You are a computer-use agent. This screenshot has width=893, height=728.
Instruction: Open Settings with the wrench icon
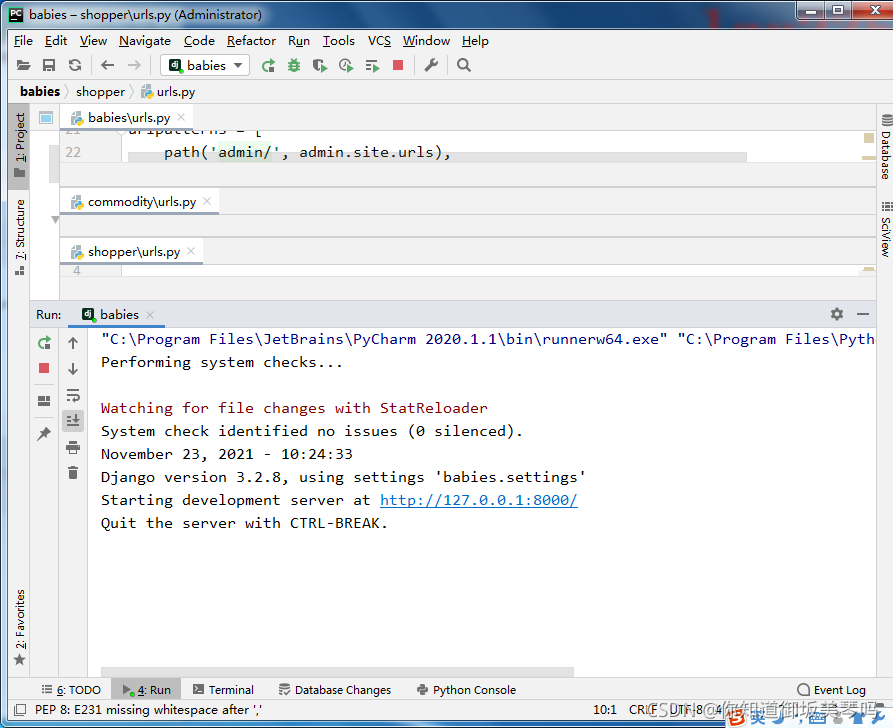(x=430, y=64)
